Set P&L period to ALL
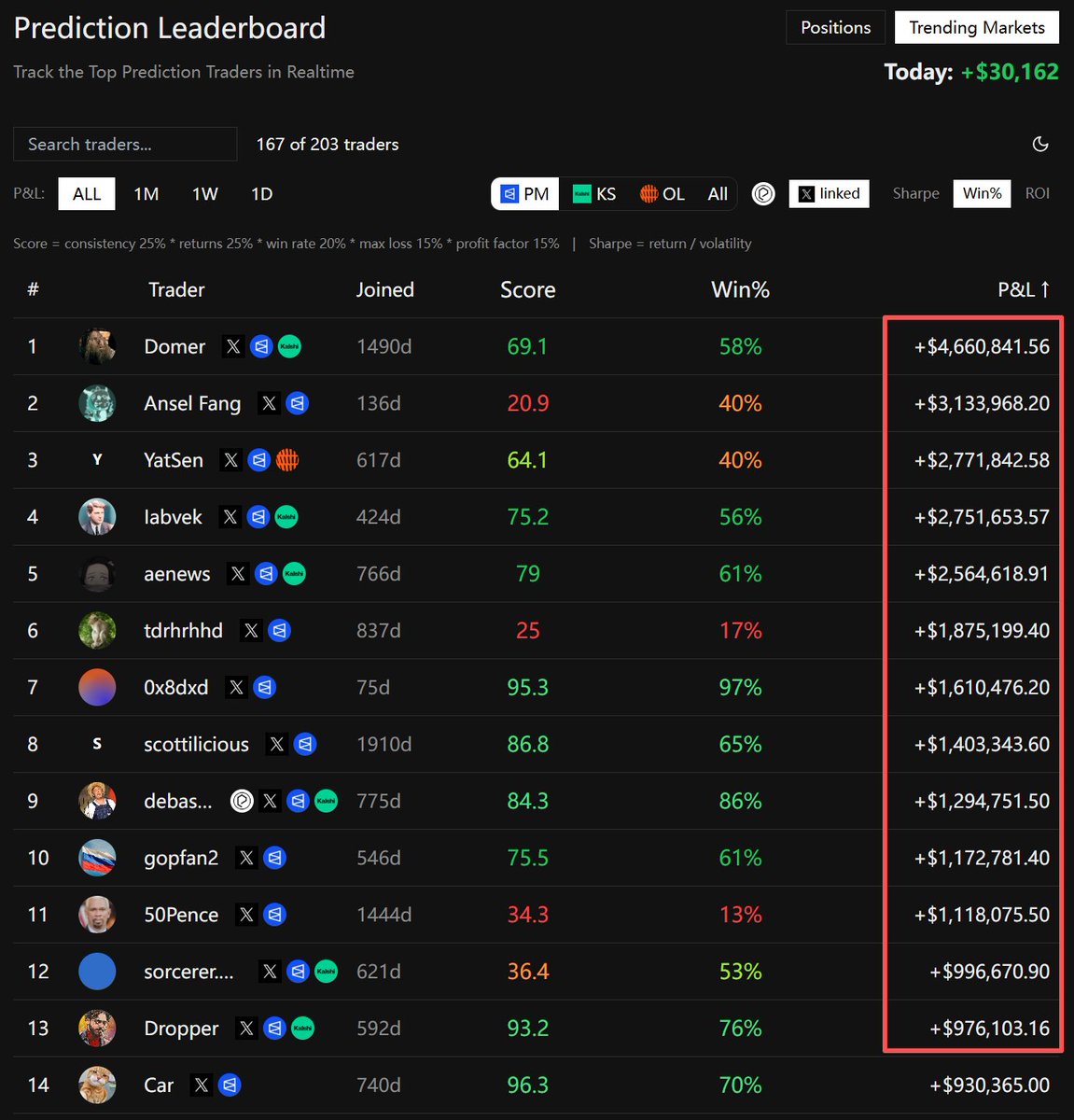This screenshot has height=1120, width=1074. 87,194
